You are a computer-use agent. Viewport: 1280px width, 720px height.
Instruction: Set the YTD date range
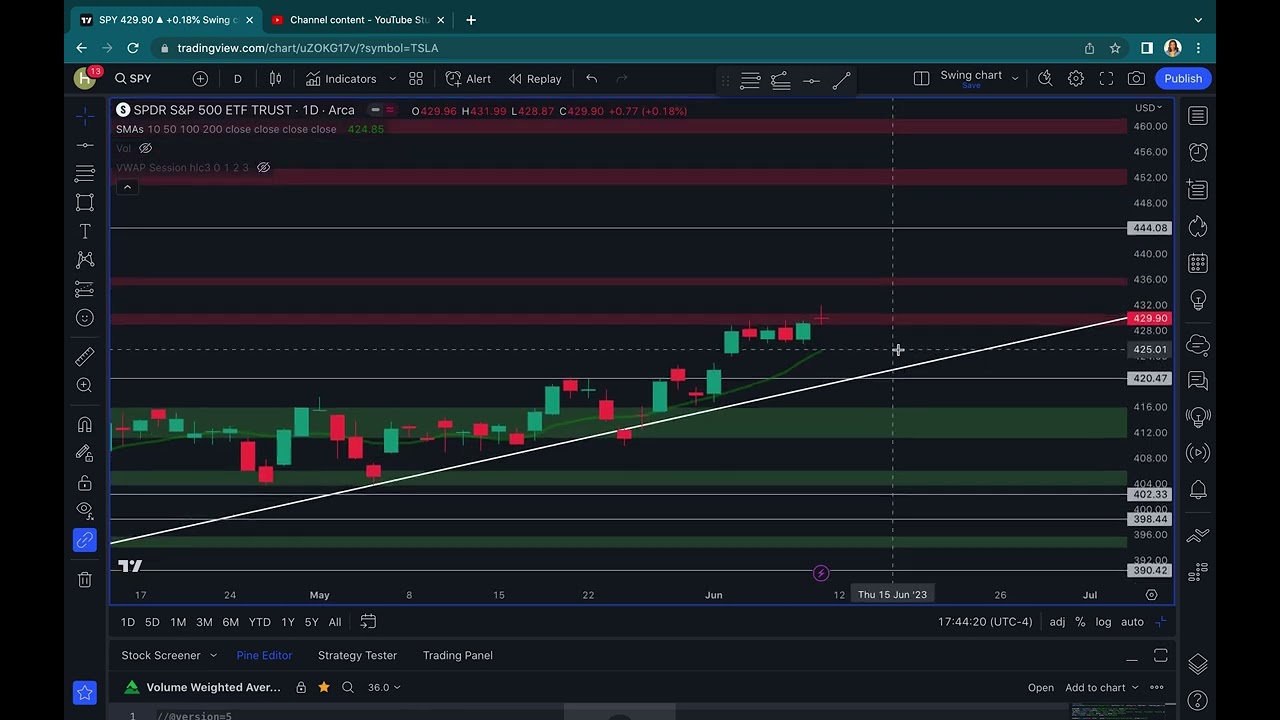[x=259, y=622]
